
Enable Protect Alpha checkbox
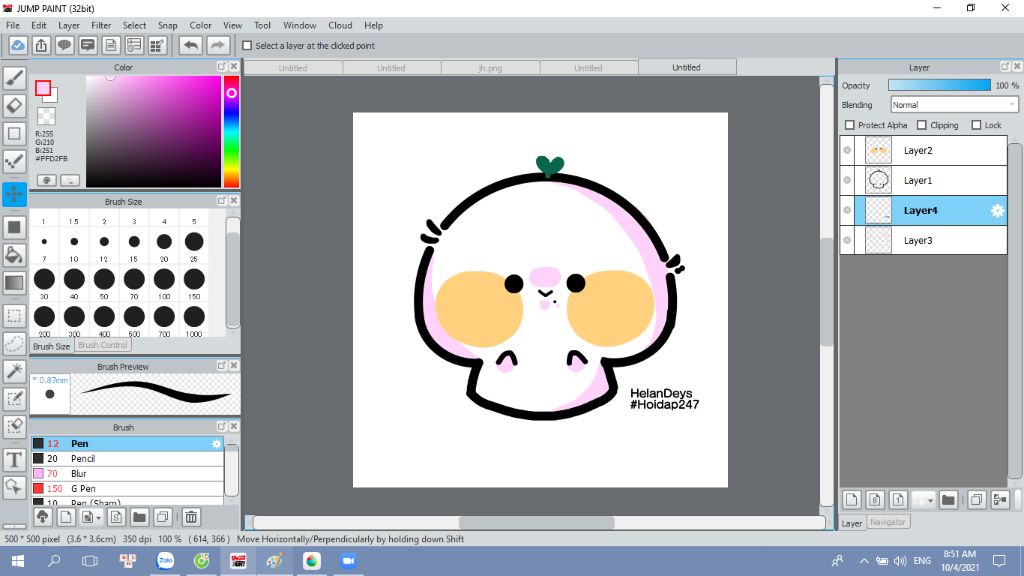(850, 125)
